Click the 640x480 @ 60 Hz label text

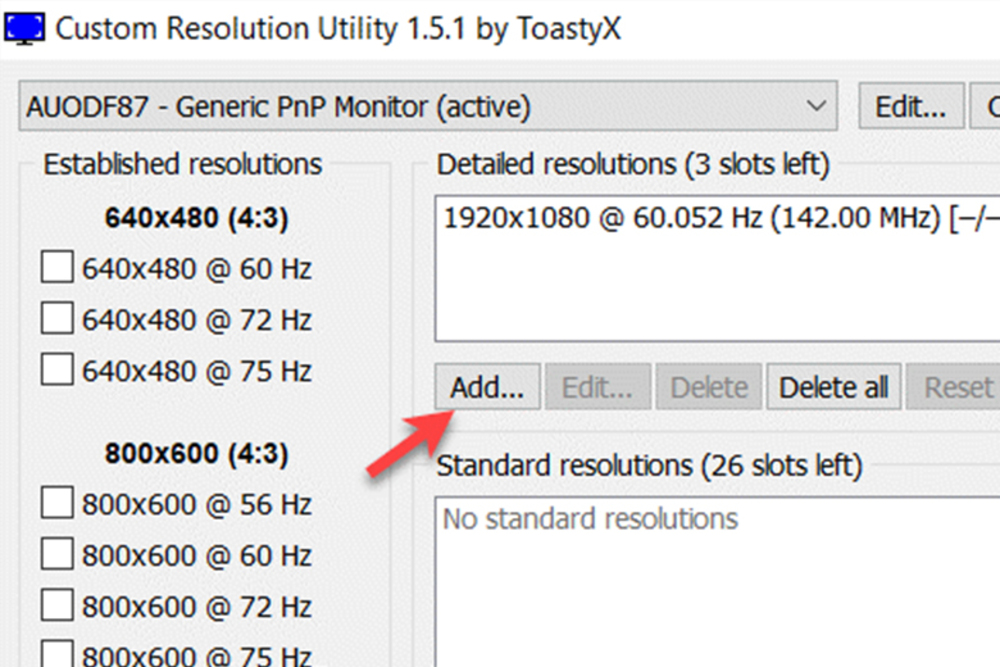(196, 268)
